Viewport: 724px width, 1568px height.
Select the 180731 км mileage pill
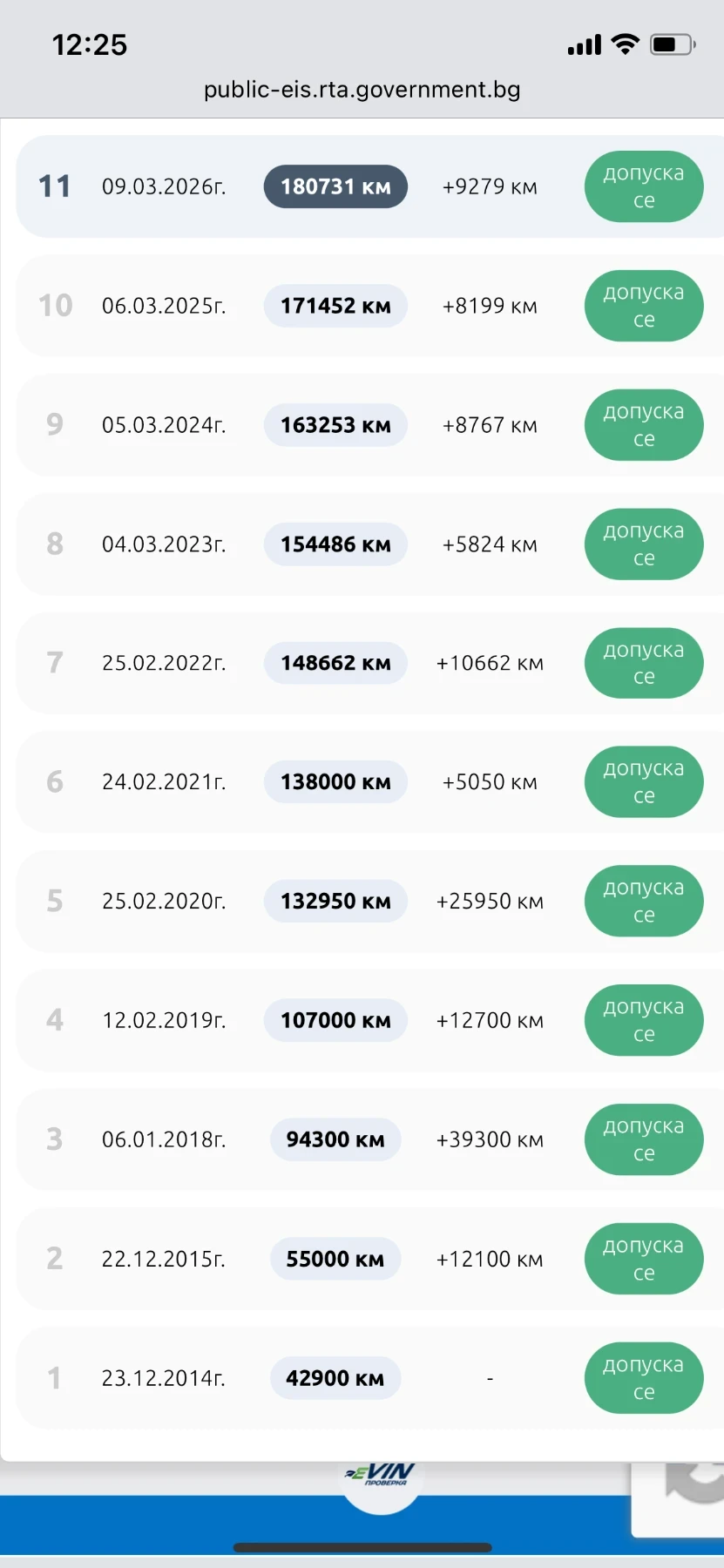coord(335,186)
